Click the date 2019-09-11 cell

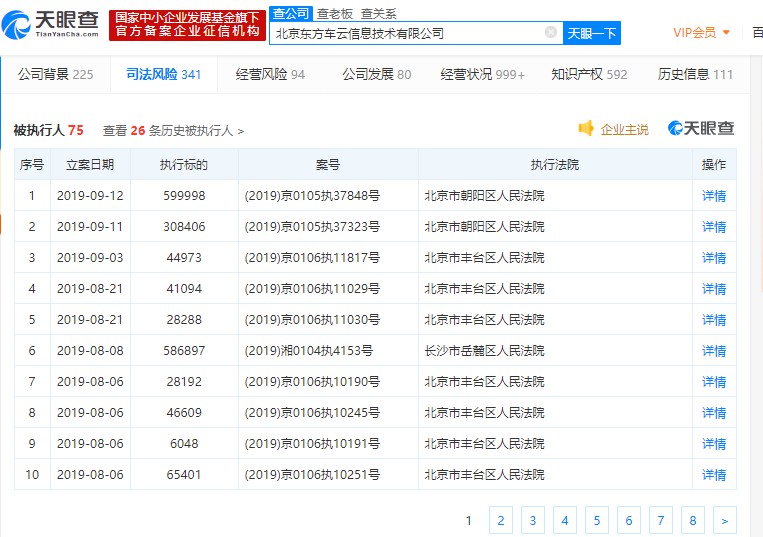[x=90, y=227]
